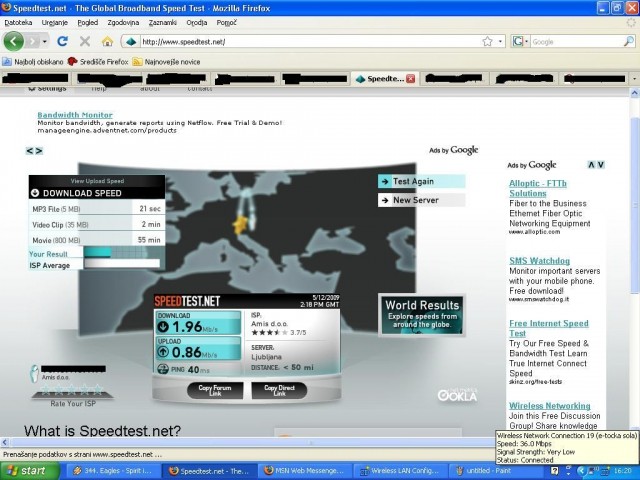Bookmark this page with the star icon
The image size is (640, 480).
(x=487, y=41)
